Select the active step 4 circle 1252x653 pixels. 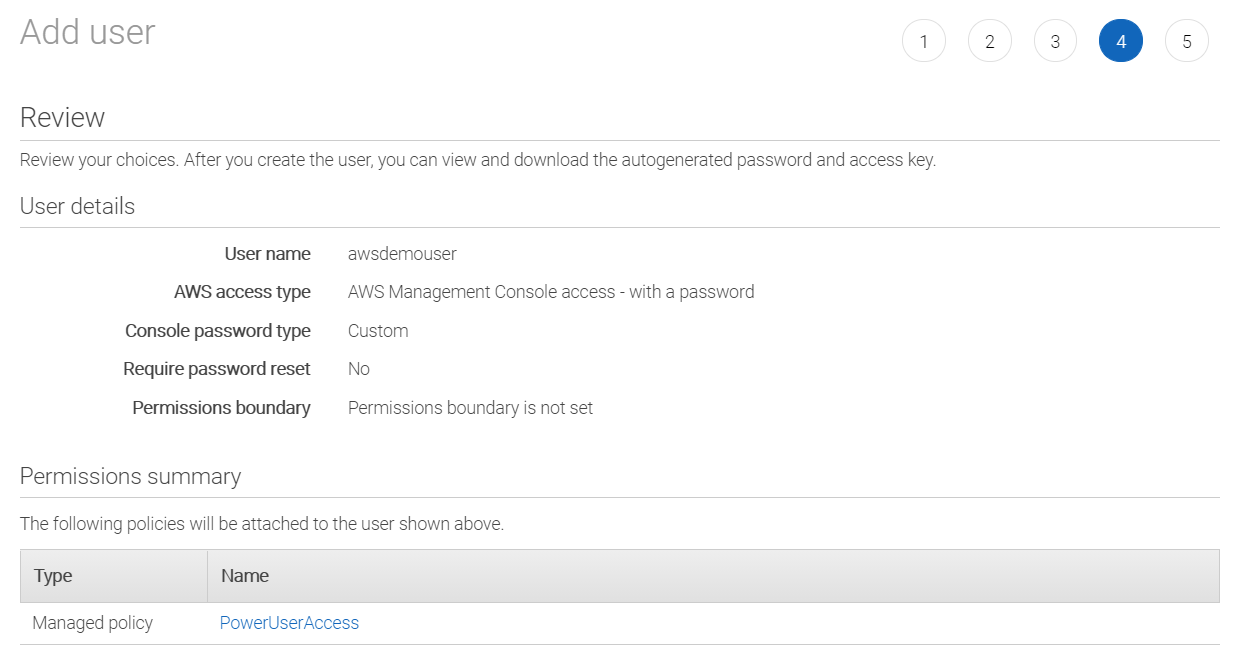tap(1120, 41)
